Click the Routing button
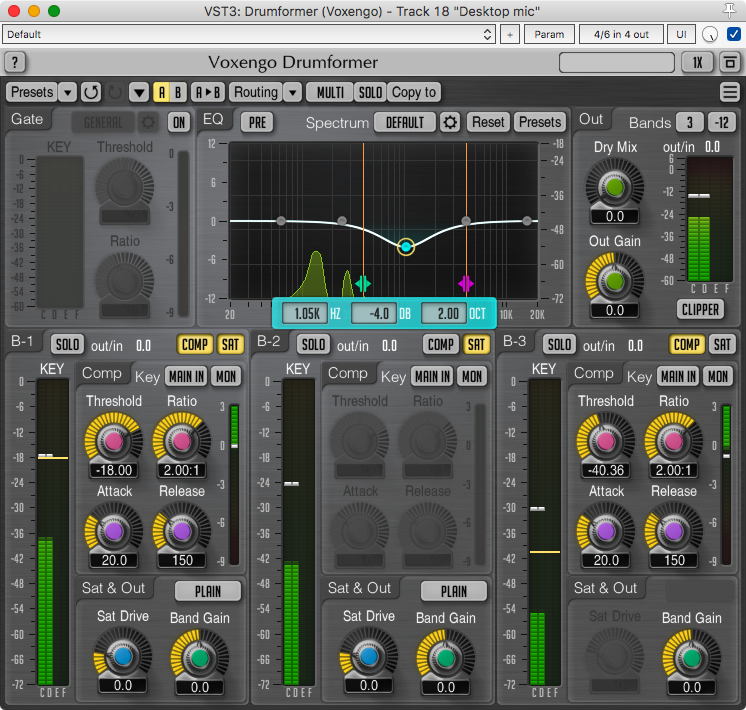Image resolution: width=746 pixels, height=710 pixels. [256, 92]
